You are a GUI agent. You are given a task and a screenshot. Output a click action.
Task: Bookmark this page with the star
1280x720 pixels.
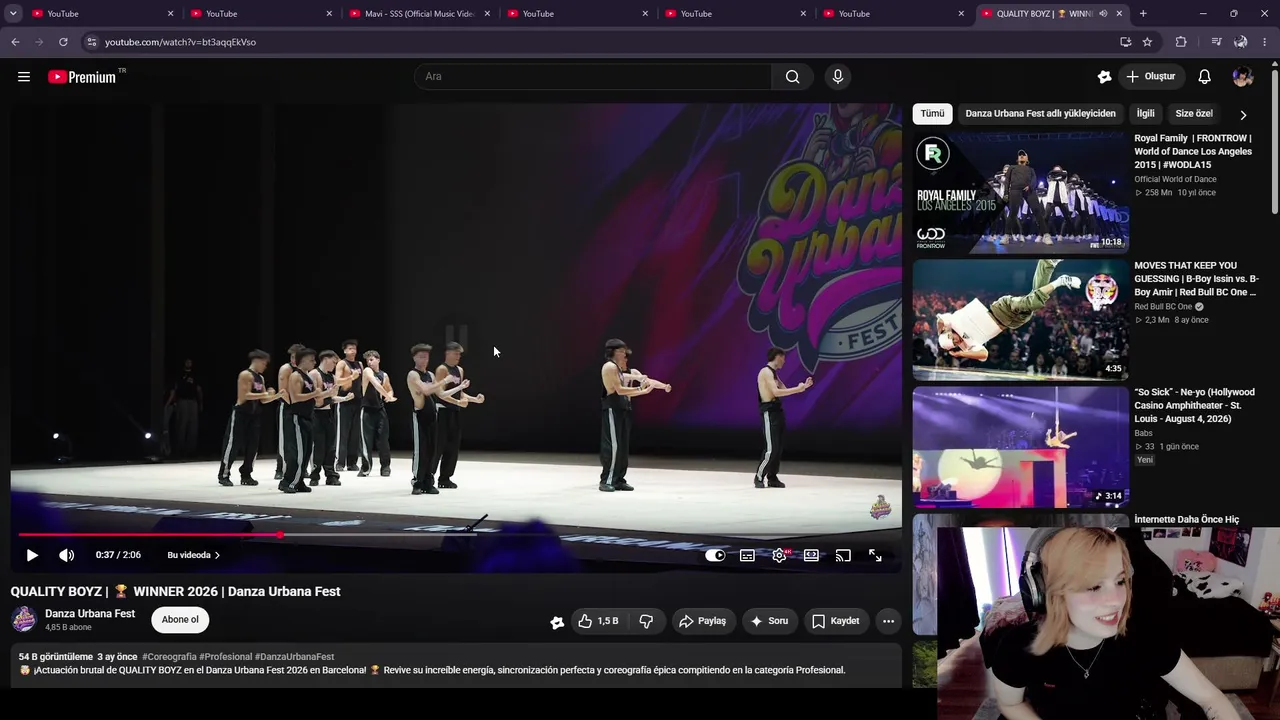(1147, 42)
